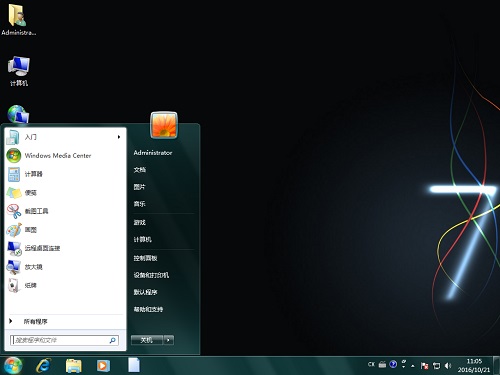This screenshot has height=375, width=500.
Task: Open the Administrator personal folder link
Action: [153, 153]
